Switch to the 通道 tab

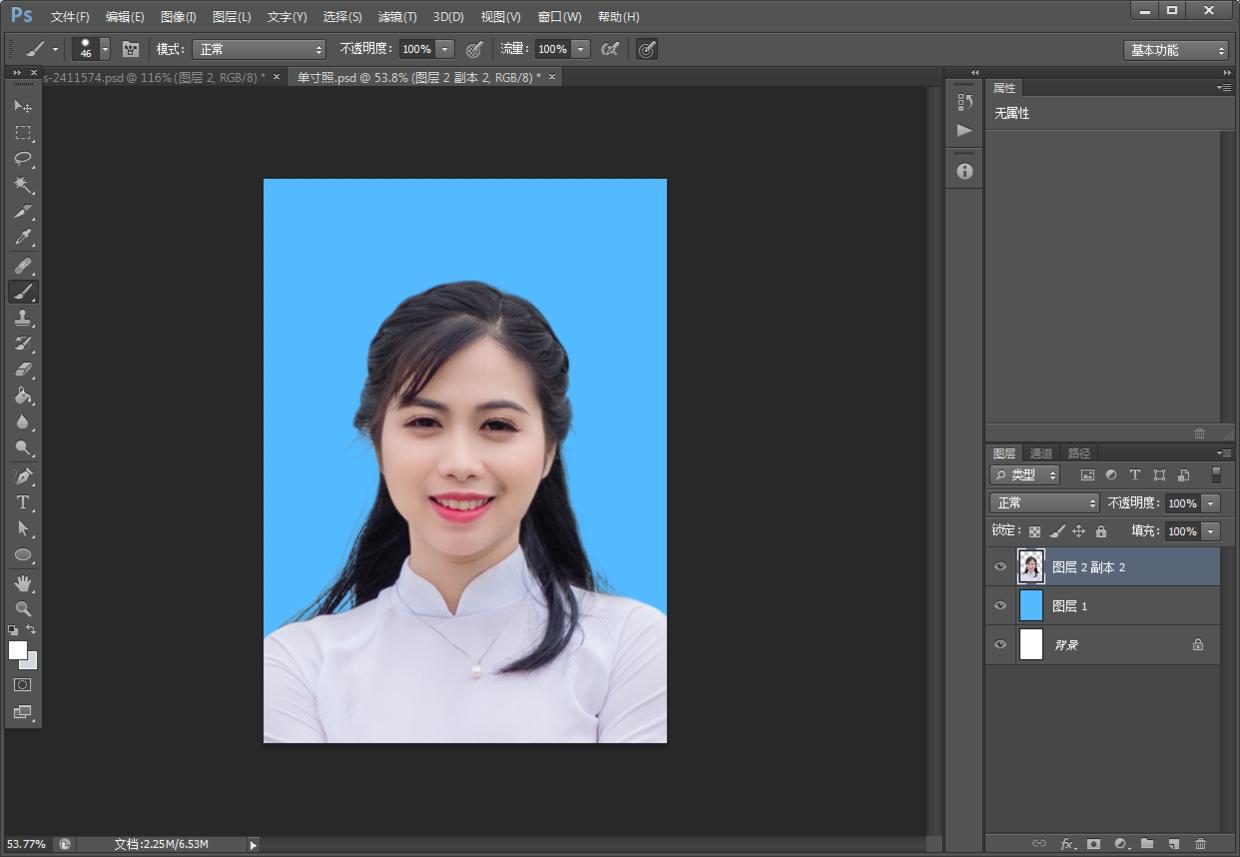[x=1041, y=453]
